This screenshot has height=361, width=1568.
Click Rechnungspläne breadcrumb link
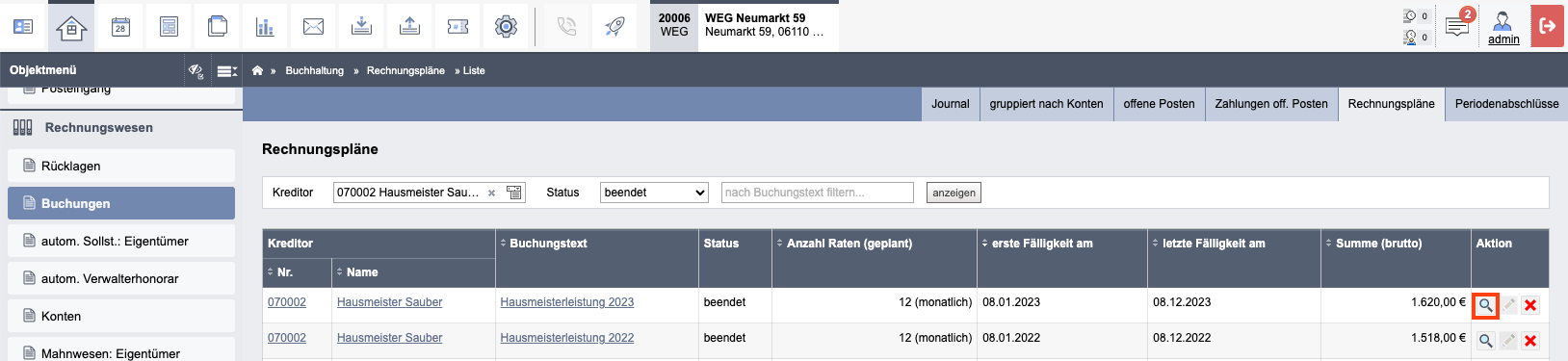click(x=405, y=70)
